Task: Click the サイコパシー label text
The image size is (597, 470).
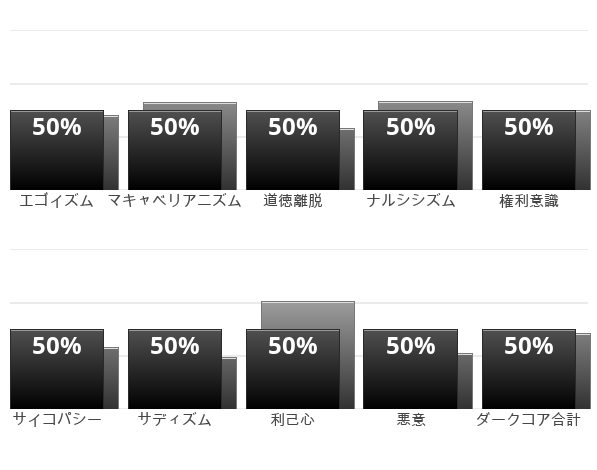Action: pyautogui.click(x=57, y=419)
